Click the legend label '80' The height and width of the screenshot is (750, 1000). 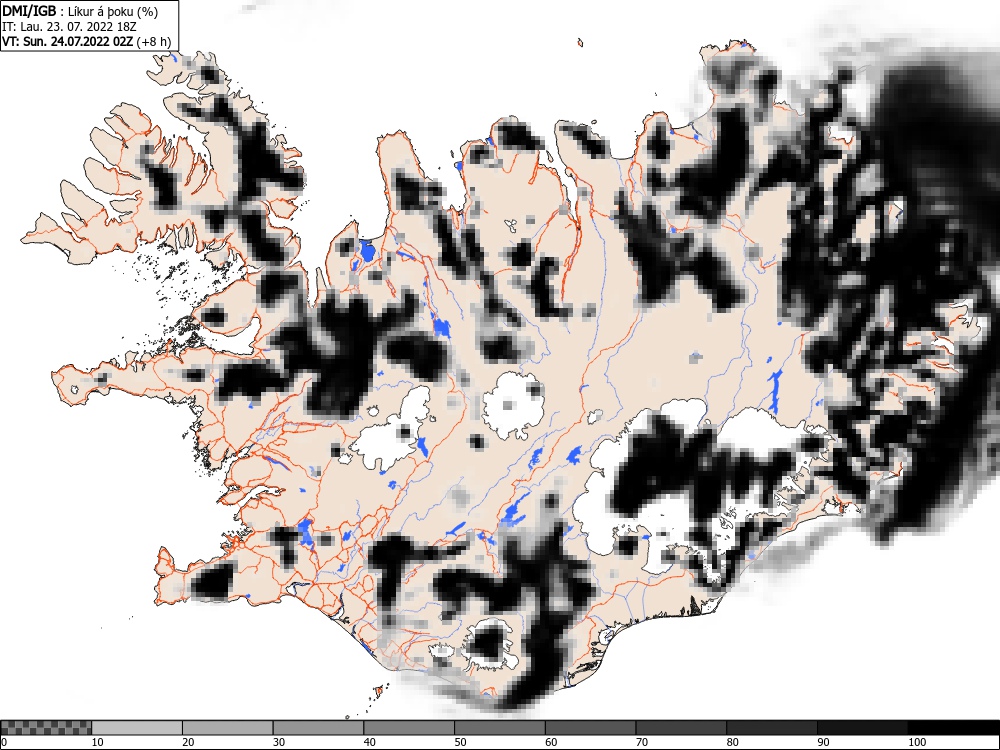[733, 742]
